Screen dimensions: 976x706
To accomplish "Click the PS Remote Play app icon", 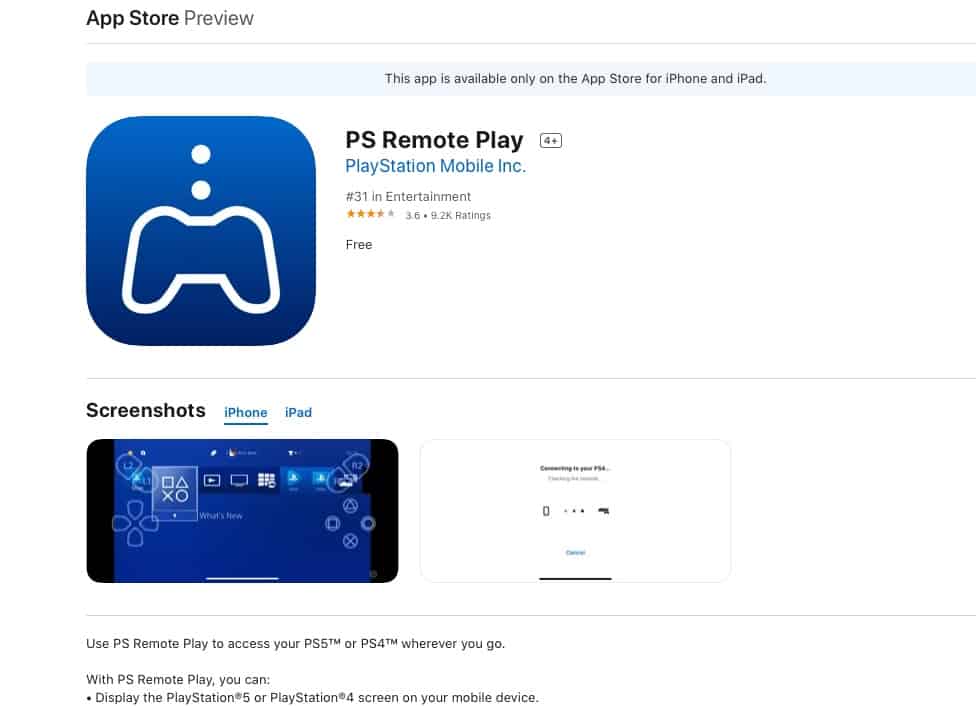I will click(200, 231).
